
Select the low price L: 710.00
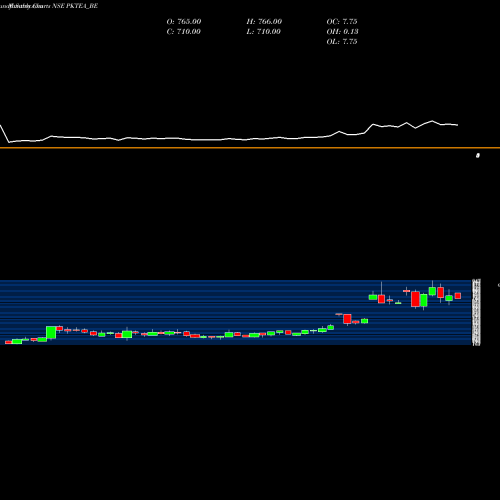[263, 32]
